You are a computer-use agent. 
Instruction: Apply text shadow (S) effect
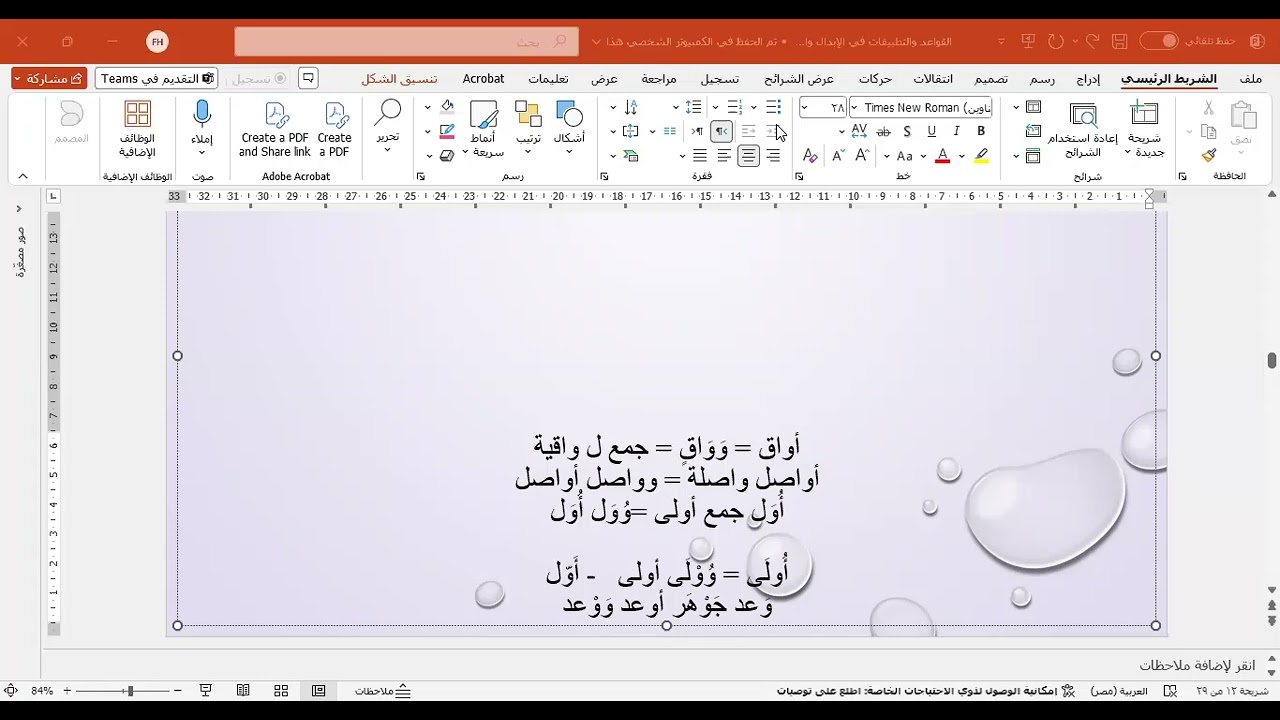coord(907,131)
